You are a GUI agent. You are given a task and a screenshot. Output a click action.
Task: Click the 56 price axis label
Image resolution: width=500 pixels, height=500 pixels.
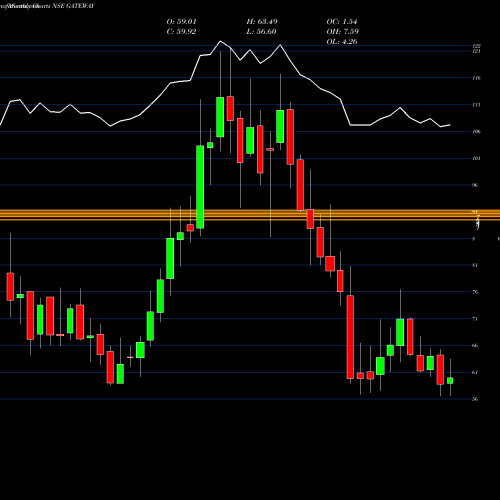[475, 399]
